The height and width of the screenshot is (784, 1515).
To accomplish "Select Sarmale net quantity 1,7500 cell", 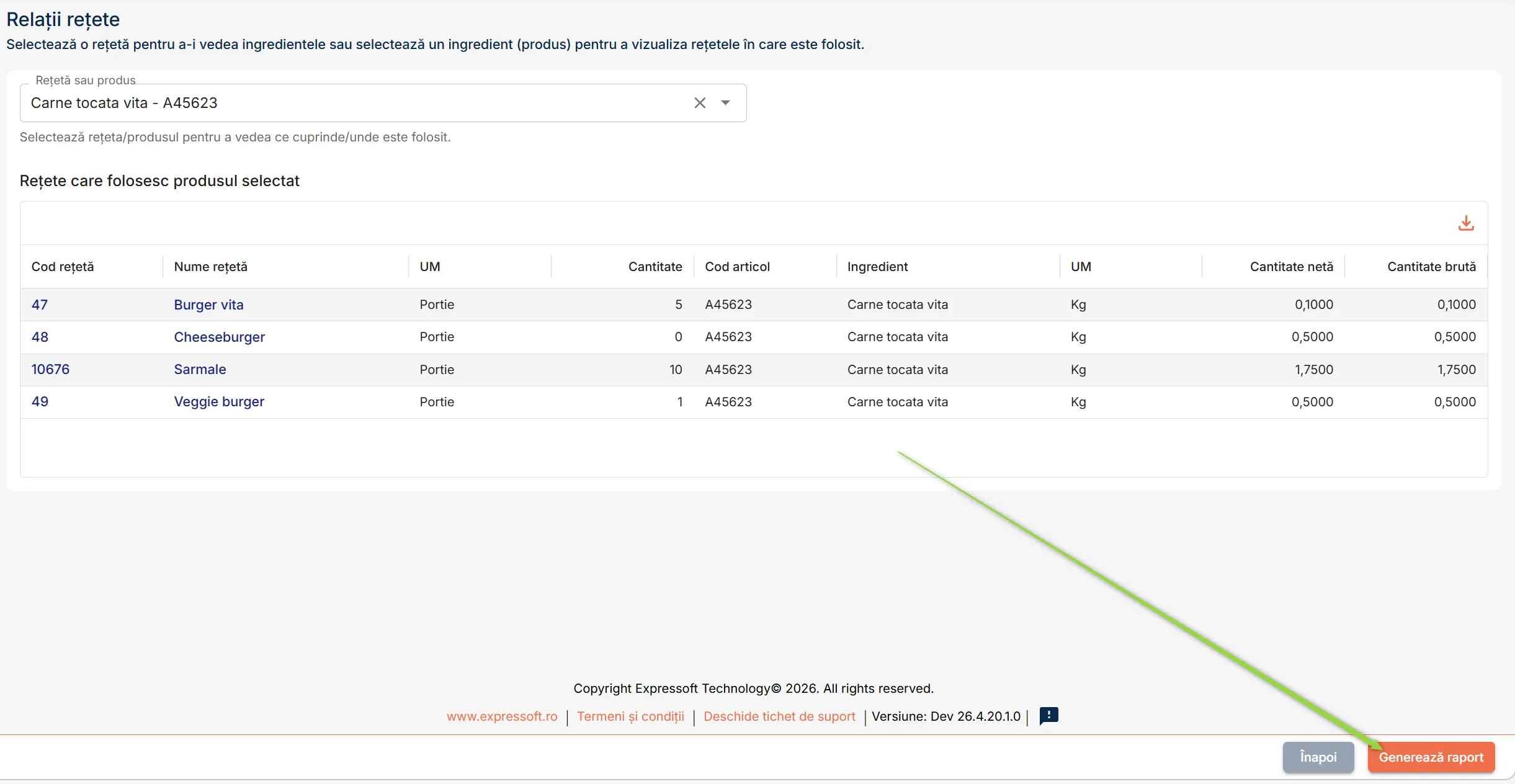I will tap(1313, 370).
